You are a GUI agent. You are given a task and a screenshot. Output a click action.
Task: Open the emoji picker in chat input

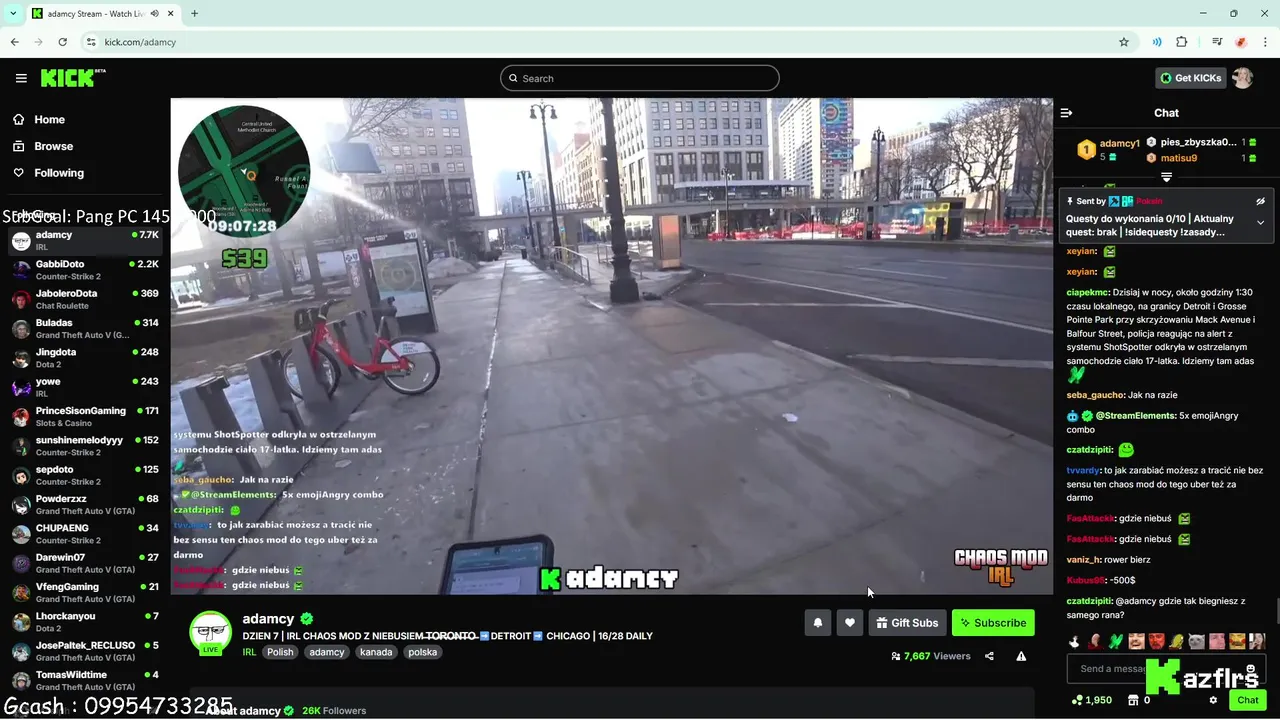coord(1251,668)
